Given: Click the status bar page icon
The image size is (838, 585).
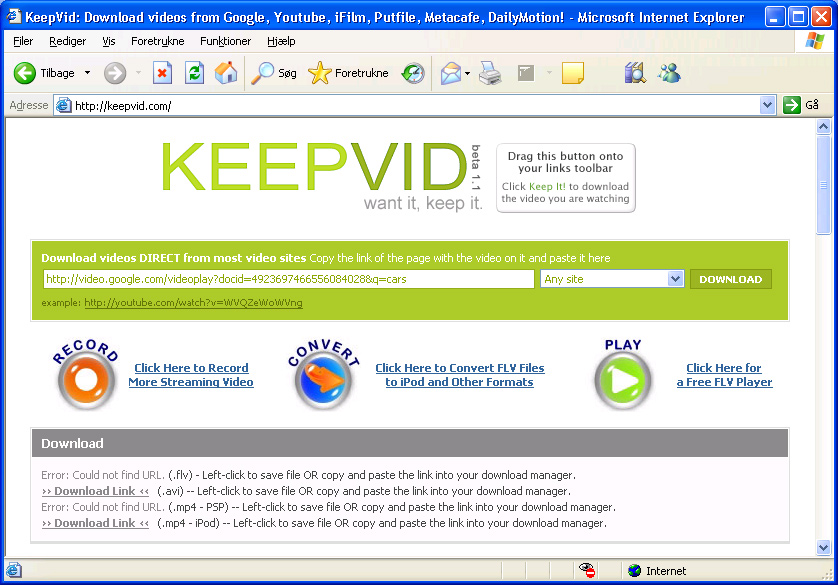Looking at the screenshot, I should (x=13, y=570).
